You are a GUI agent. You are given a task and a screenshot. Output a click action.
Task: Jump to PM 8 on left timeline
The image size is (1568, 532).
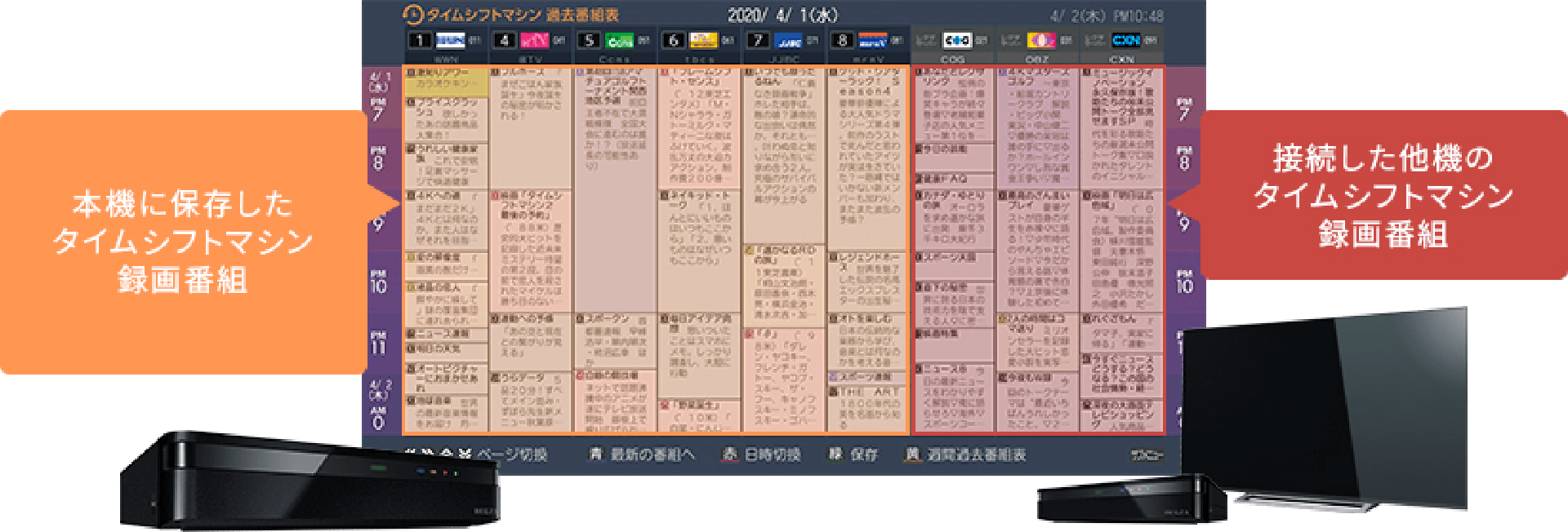[x=378, y=158]
